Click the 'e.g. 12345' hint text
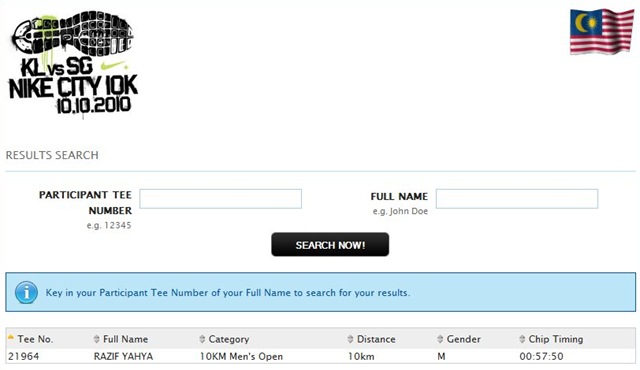This screenshot has width=640, height=370. coord(109,225)
